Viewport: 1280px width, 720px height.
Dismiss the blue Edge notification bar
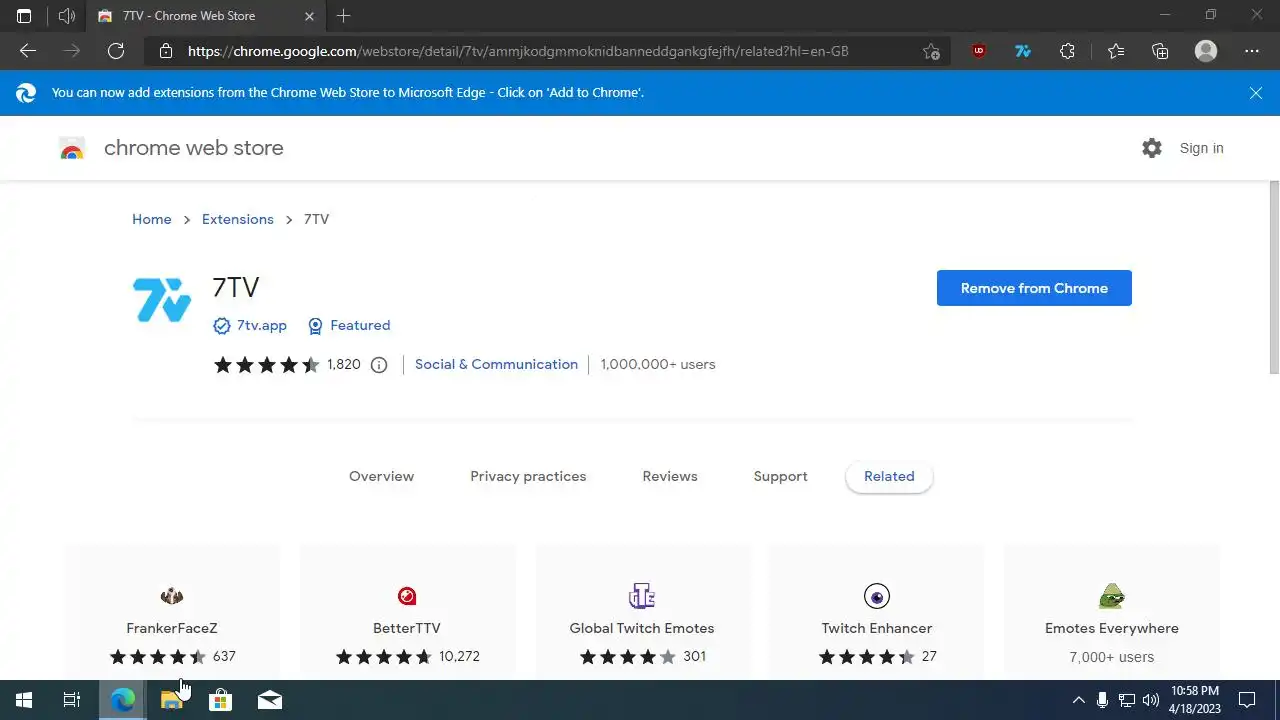1256,93
